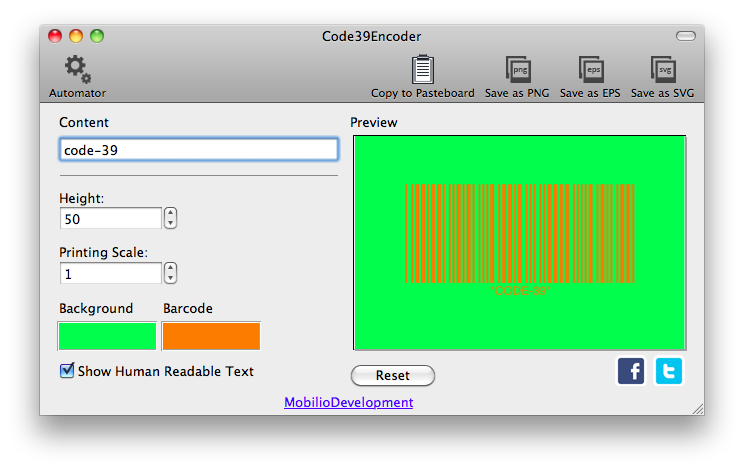Close window with red button
Screen dimensions: 744x470
[55, 36]
